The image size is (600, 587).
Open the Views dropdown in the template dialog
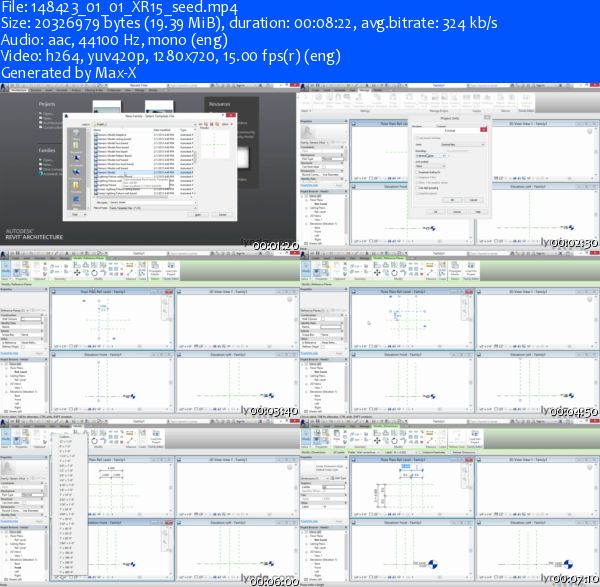tap(226, 124)
